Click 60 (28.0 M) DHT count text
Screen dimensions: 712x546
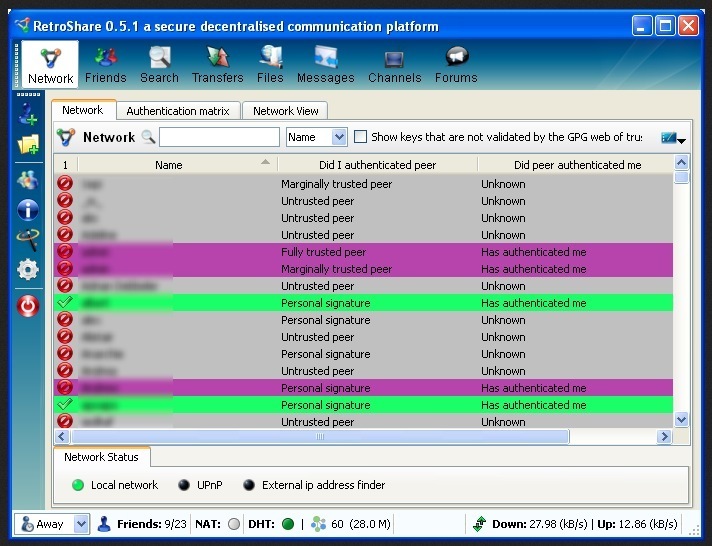pyautogui.click(x=361, y=524)
